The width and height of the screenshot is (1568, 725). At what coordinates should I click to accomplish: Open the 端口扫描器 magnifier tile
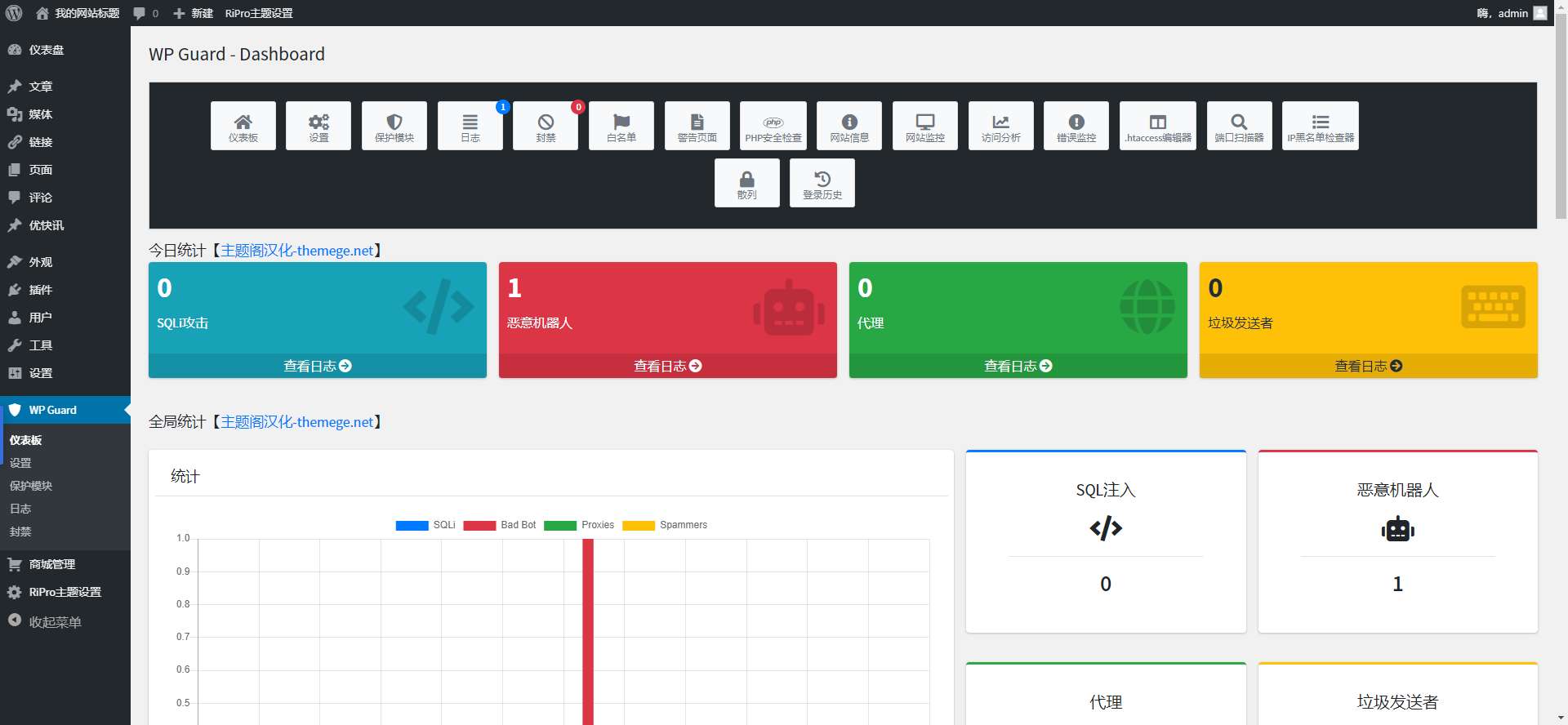pyautogui.click(x=1239, y=126)
